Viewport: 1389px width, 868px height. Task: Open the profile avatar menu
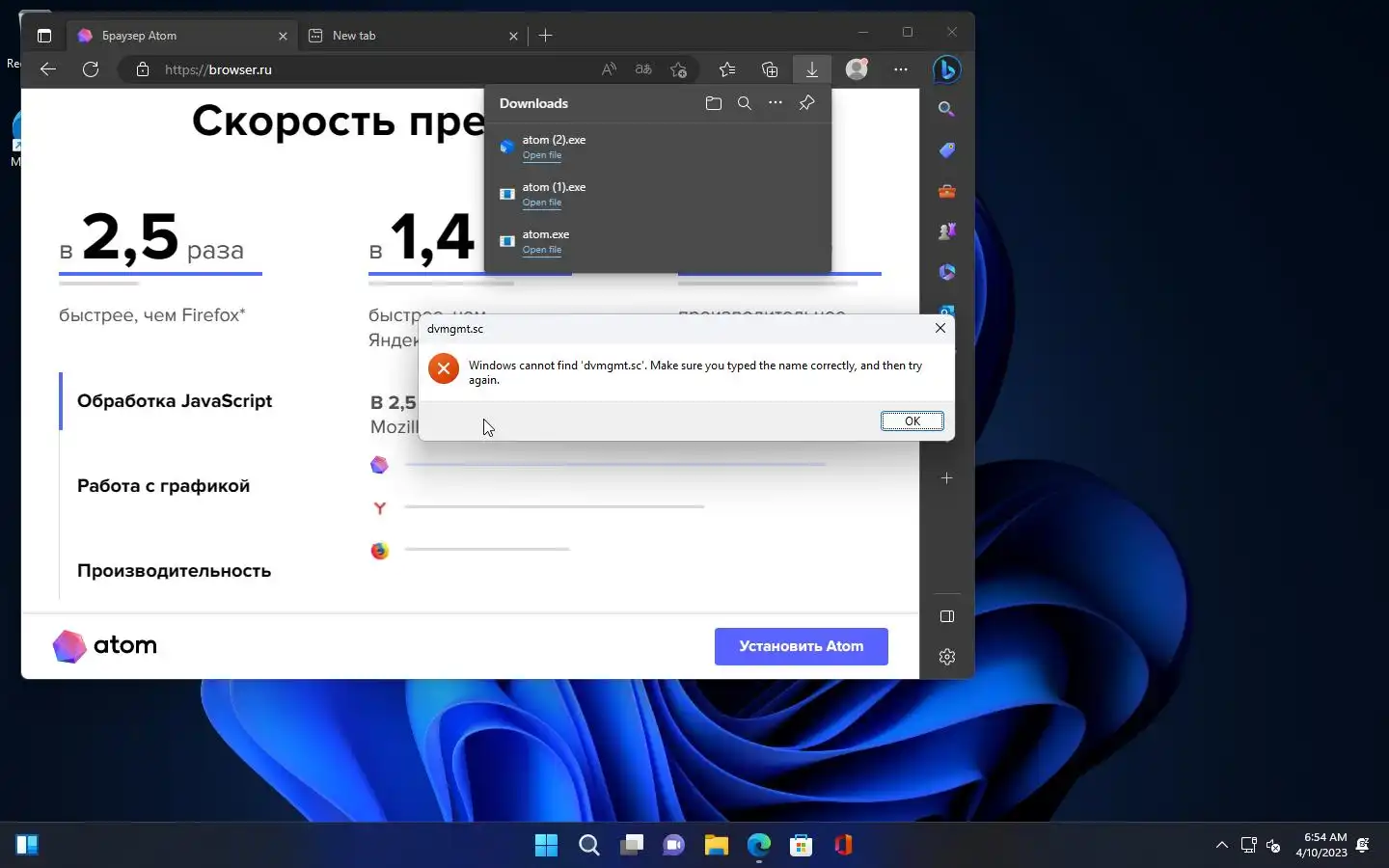(x=857, y=69)
